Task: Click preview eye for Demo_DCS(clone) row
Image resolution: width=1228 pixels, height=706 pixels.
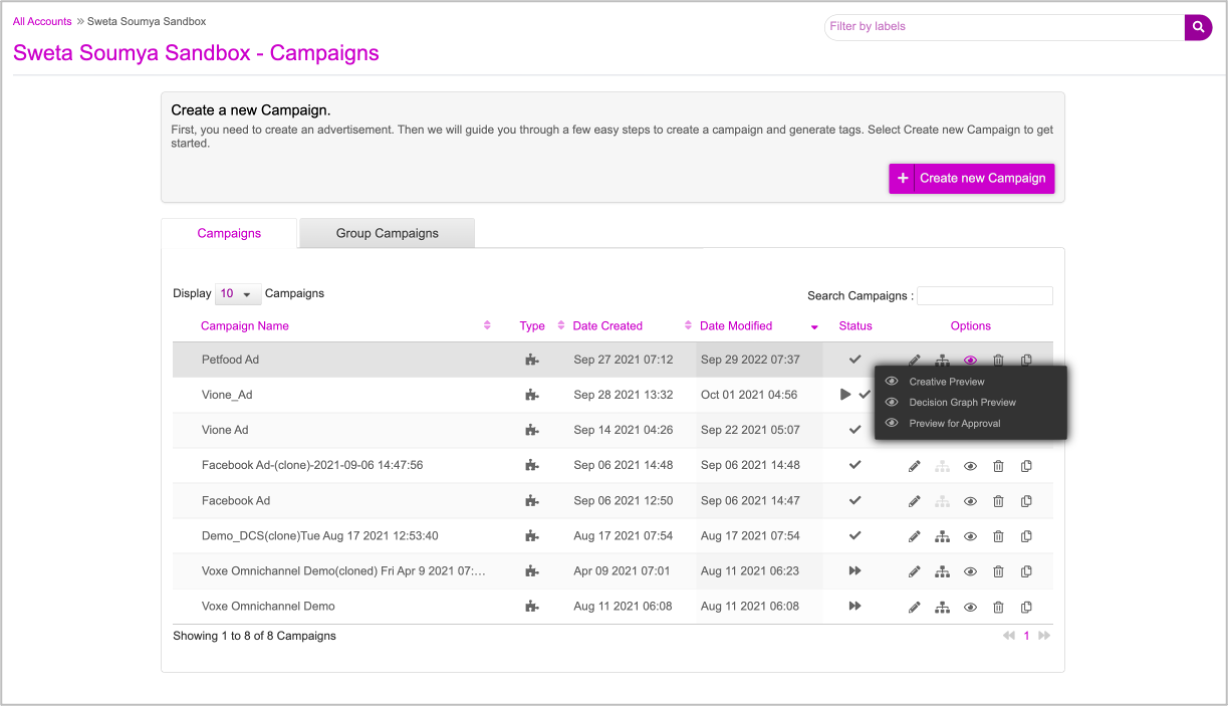Action: pos(970,537)
